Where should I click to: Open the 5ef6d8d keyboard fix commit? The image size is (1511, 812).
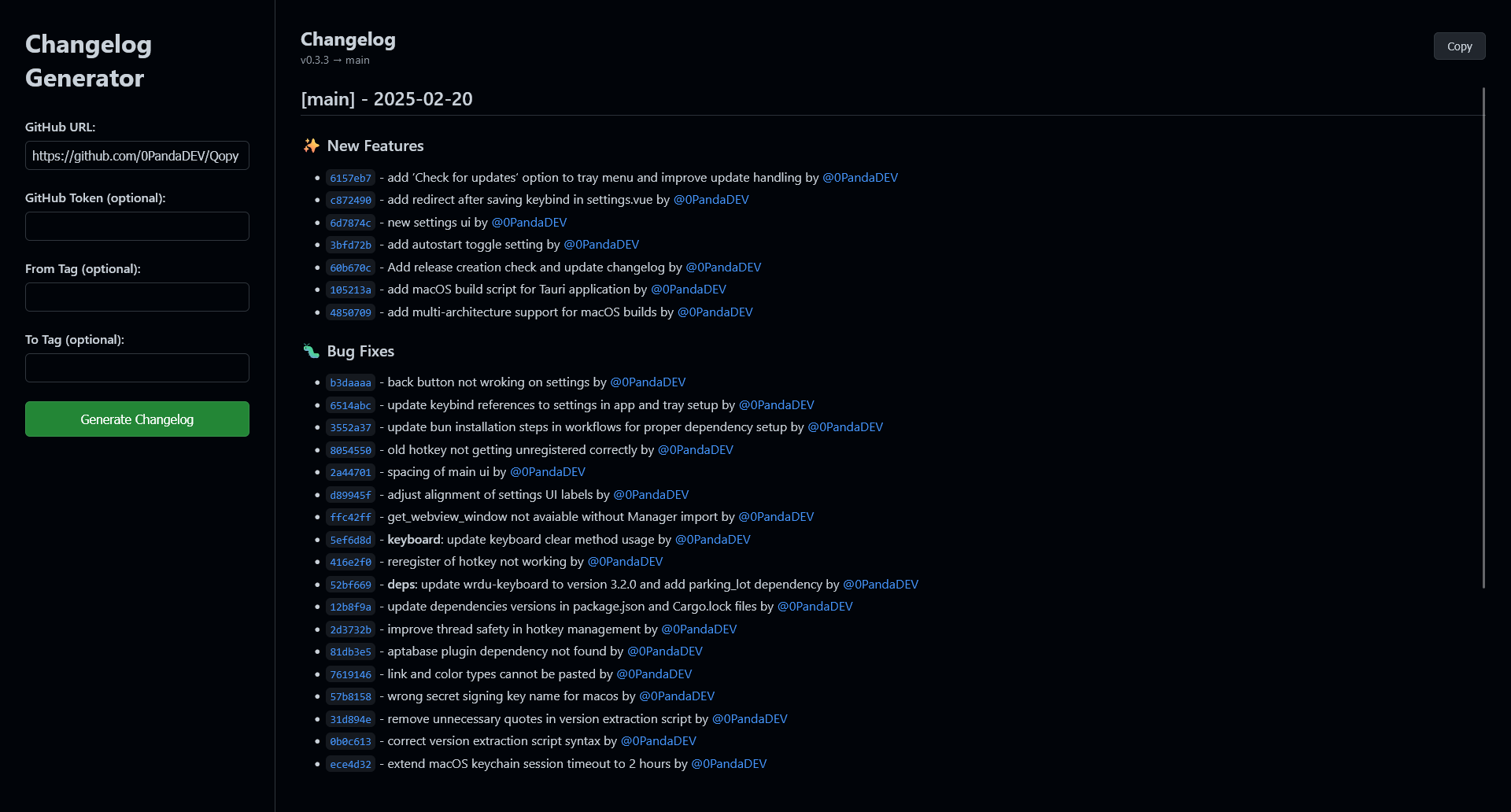click(x=350, y=541)
